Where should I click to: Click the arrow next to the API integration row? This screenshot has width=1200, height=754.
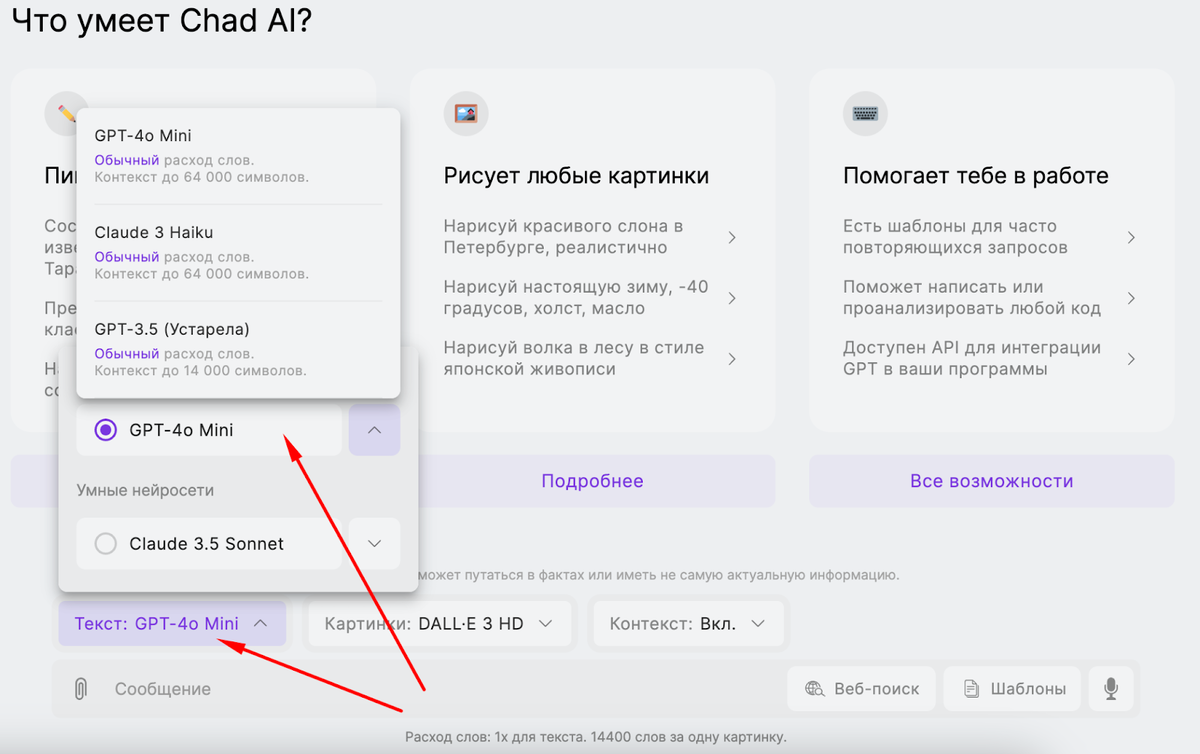pyautogui.click(x=1131, y=358)
